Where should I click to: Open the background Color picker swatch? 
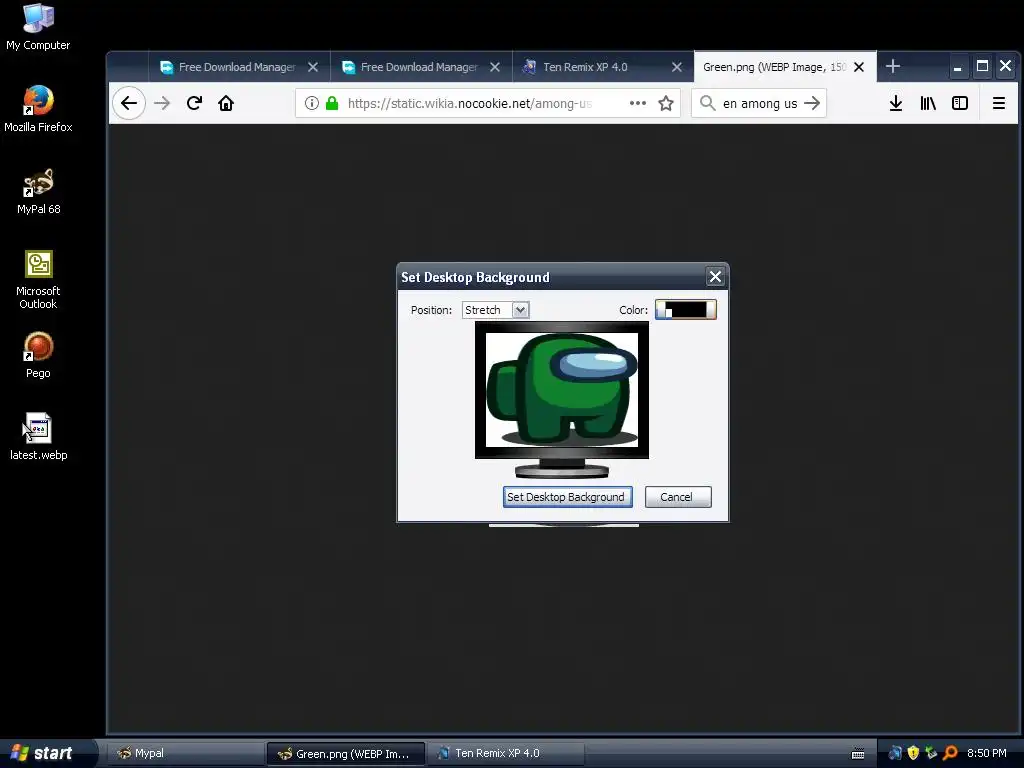coord(686,310)
